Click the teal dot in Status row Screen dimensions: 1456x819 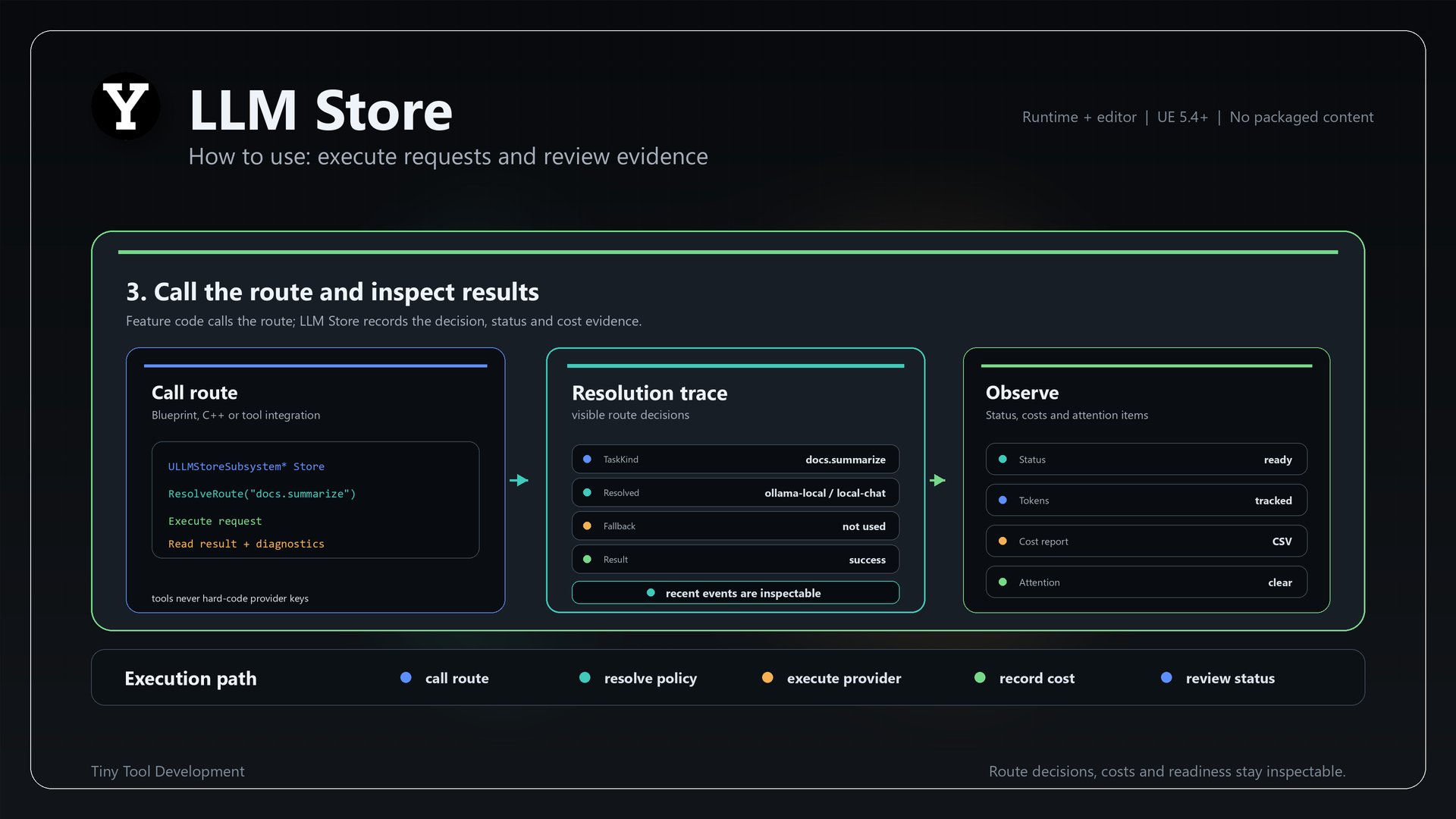click(x=1003, y=460)
